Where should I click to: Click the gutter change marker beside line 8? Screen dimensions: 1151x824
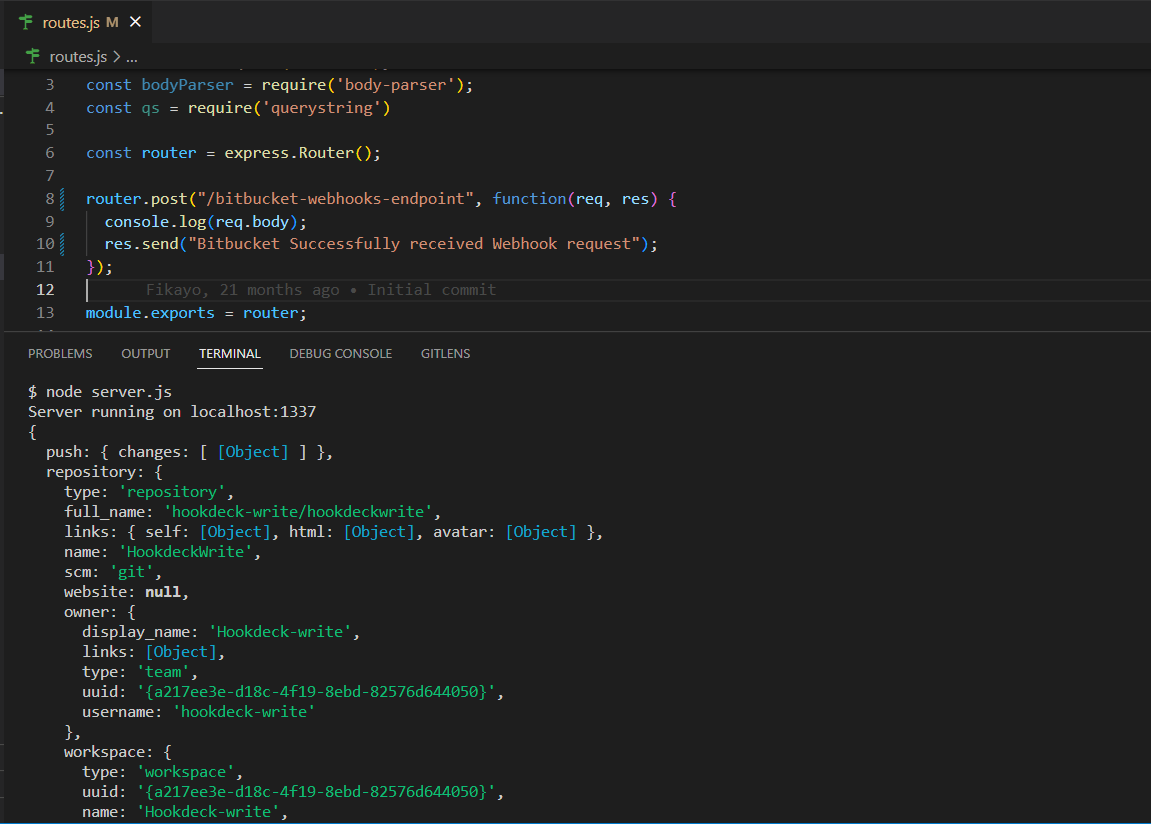point(62,198)
